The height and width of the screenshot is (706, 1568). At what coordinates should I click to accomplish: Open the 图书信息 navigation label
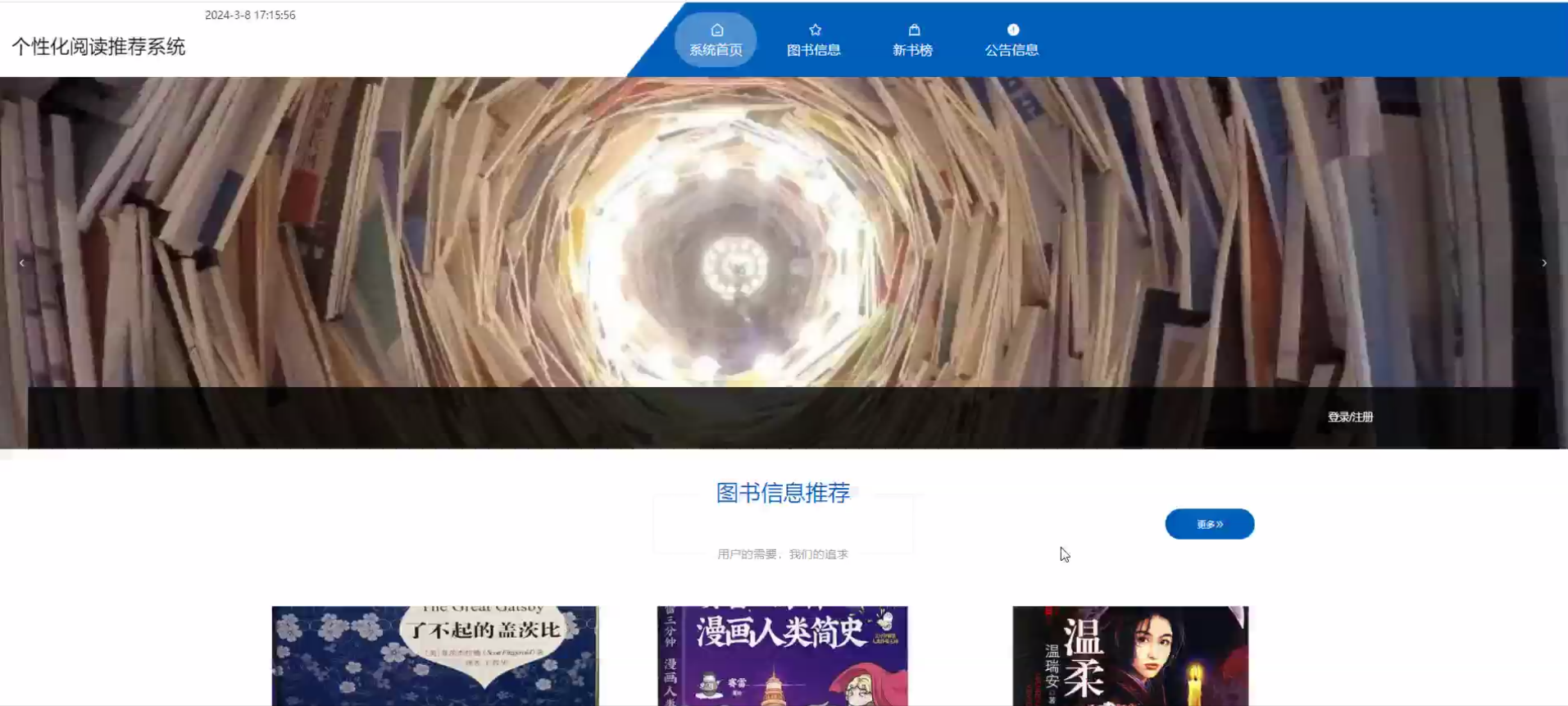(x=813, y=50)
